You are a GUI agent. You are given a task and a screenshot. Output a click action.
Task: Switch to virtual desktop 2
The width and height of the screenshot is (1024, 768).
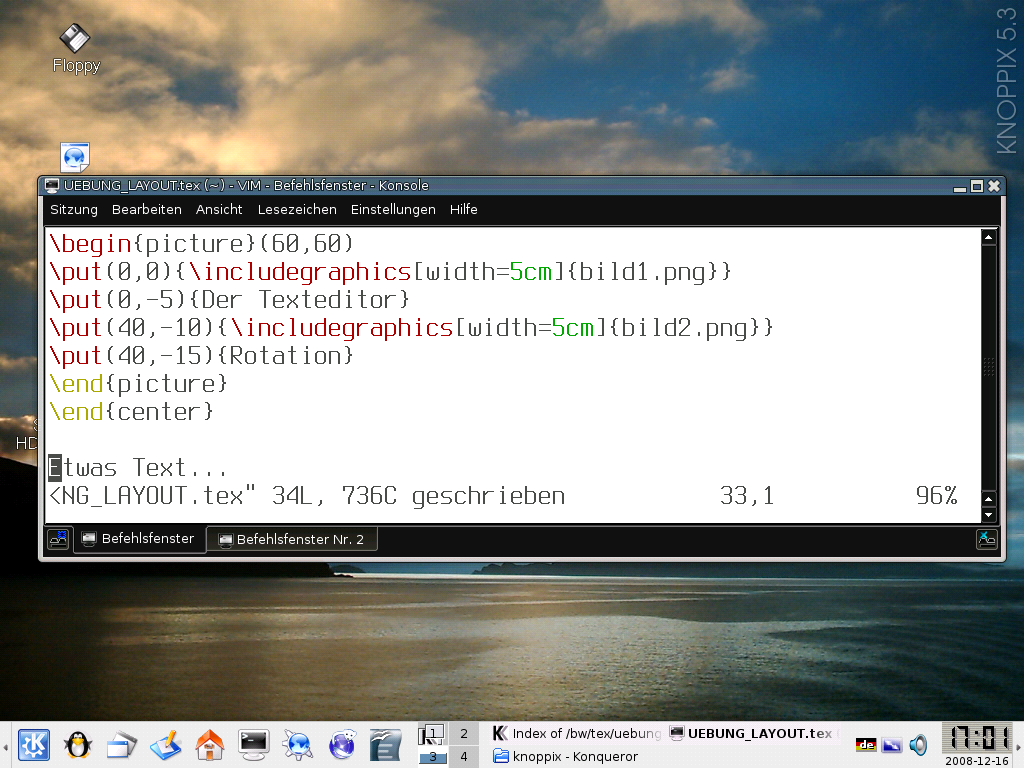pos(463,733)
